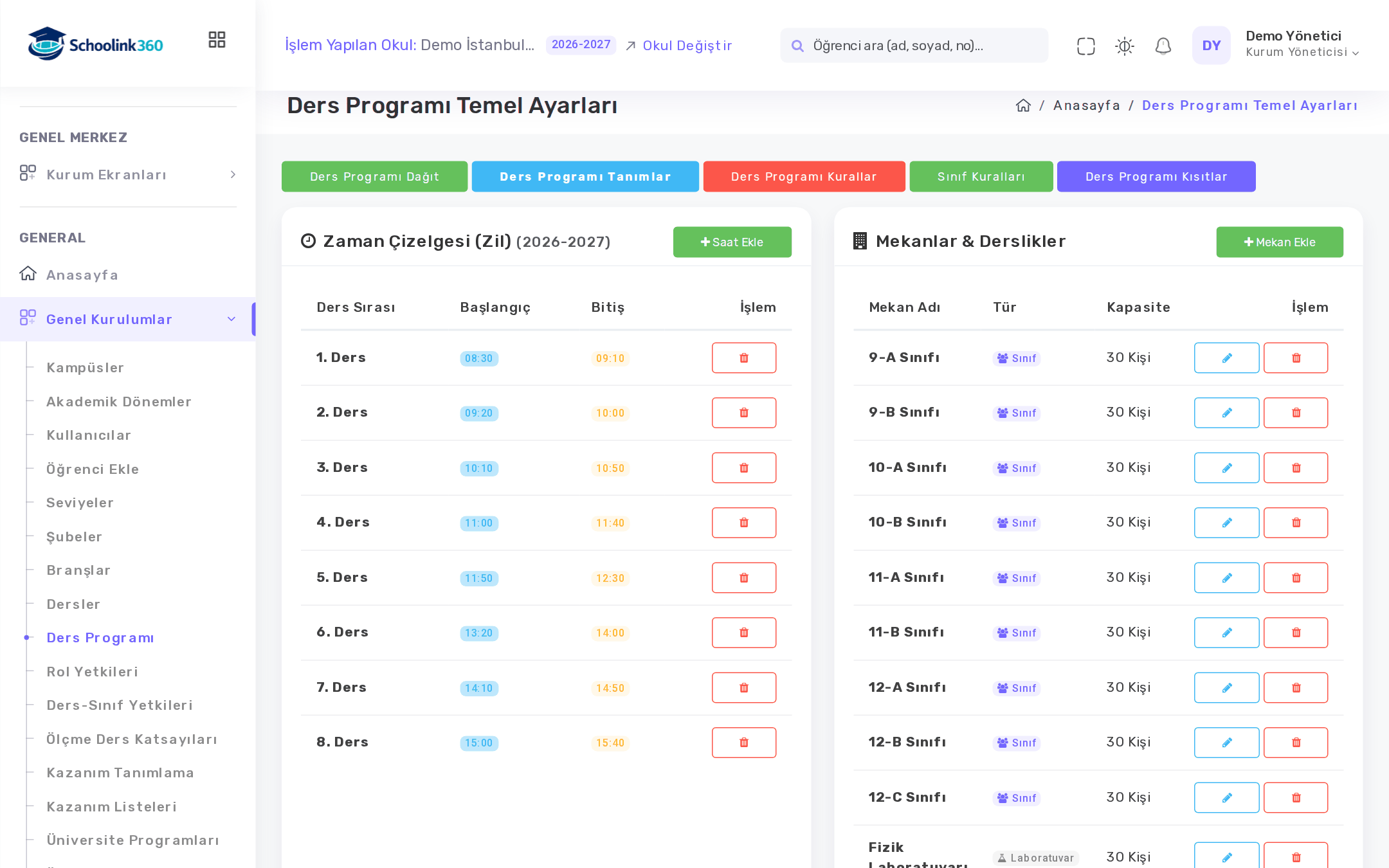The width and height of the screenshot is (1389, 868).
Task: Click the 2026-2027 academic year badge
Action: click(581, 45)
